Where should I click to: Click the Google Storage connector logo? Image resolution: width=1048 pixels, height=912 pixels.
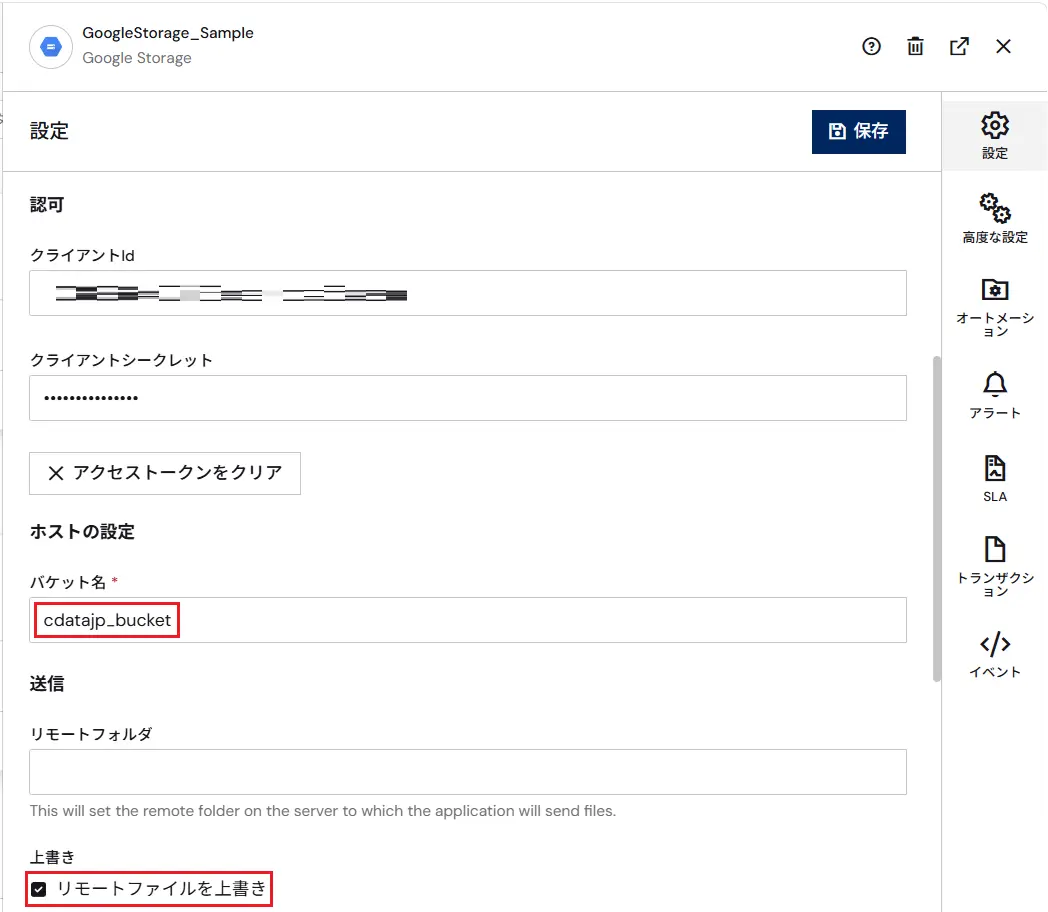pyautogui.click(x=51, y=47)
